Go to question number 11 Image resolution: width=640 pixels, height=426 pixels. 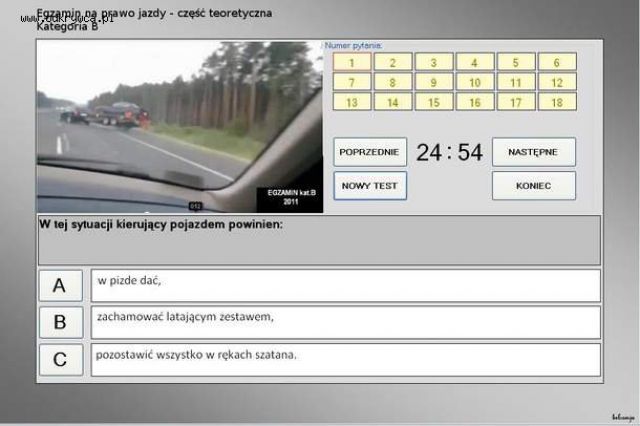click(516, 82)
